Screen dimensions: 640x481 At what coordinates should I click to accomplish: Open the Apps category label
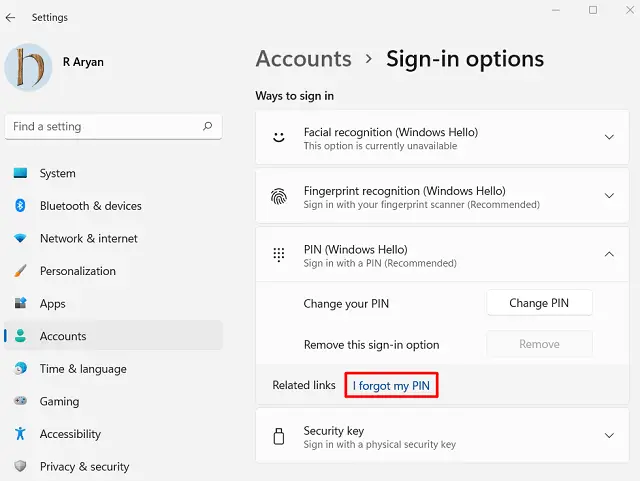[52, 304]
